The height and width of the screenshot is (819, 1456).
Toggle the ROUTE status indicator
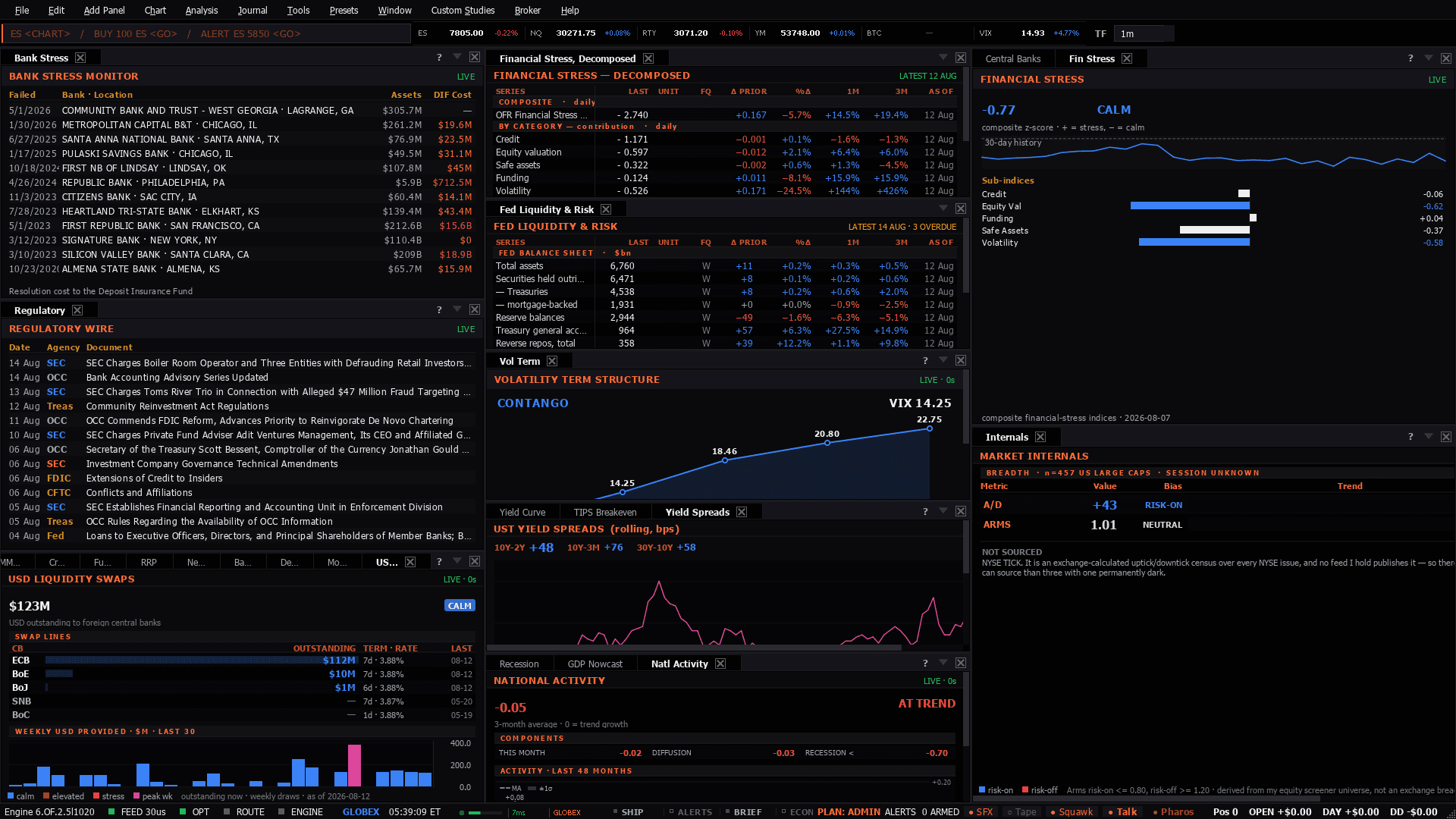pyautogui.click(x=244, y=811)
